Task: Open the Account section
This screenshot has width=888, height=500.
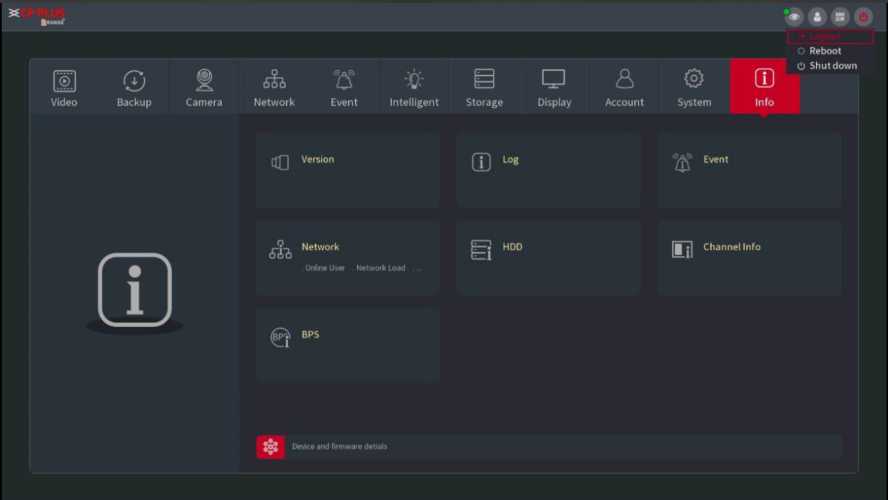Action: tap(624, 88)
